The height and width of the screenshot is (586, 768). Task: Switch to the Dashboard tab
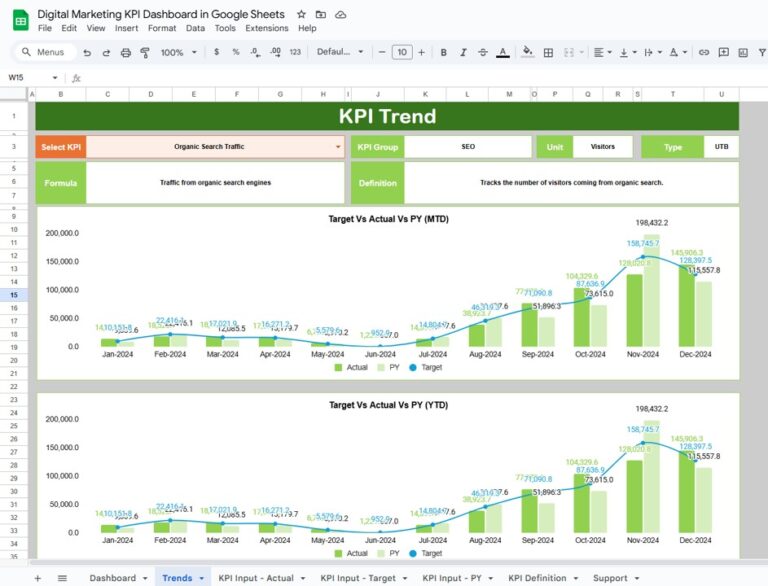tap(113, 578)
